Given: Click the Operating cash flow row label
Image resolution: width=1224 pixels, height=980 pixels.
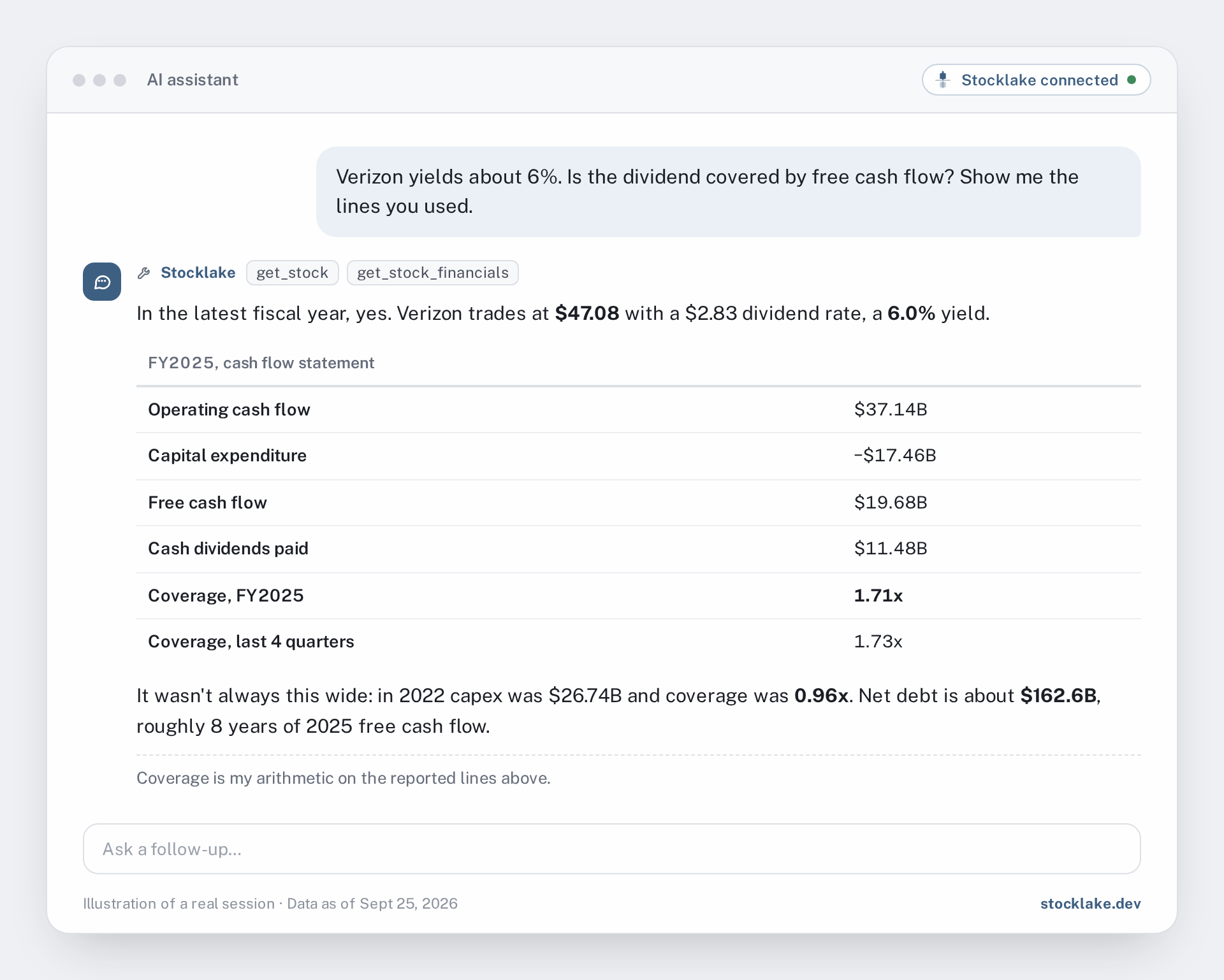Looking at the screenshot, I should coord(229,409).
